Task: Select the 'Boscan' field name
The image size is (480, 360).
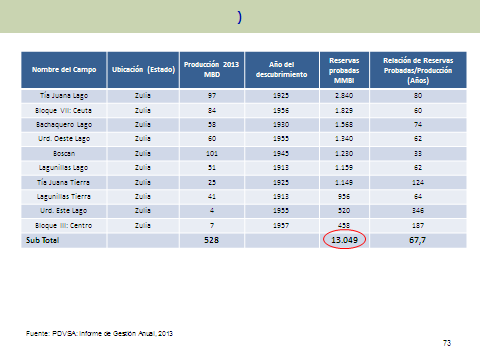Action: point(64,154)
